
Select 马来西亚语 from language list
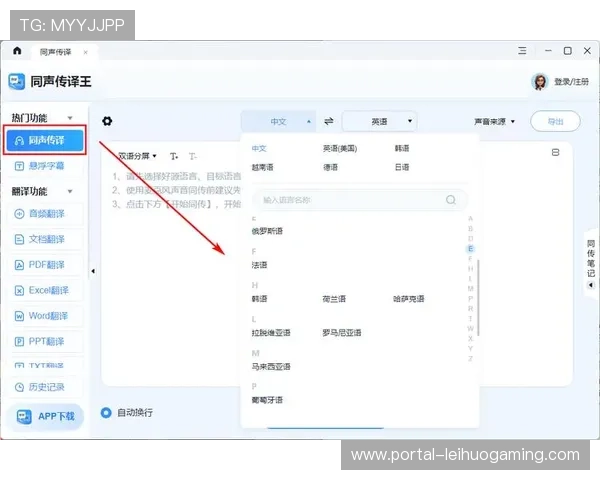271,367
